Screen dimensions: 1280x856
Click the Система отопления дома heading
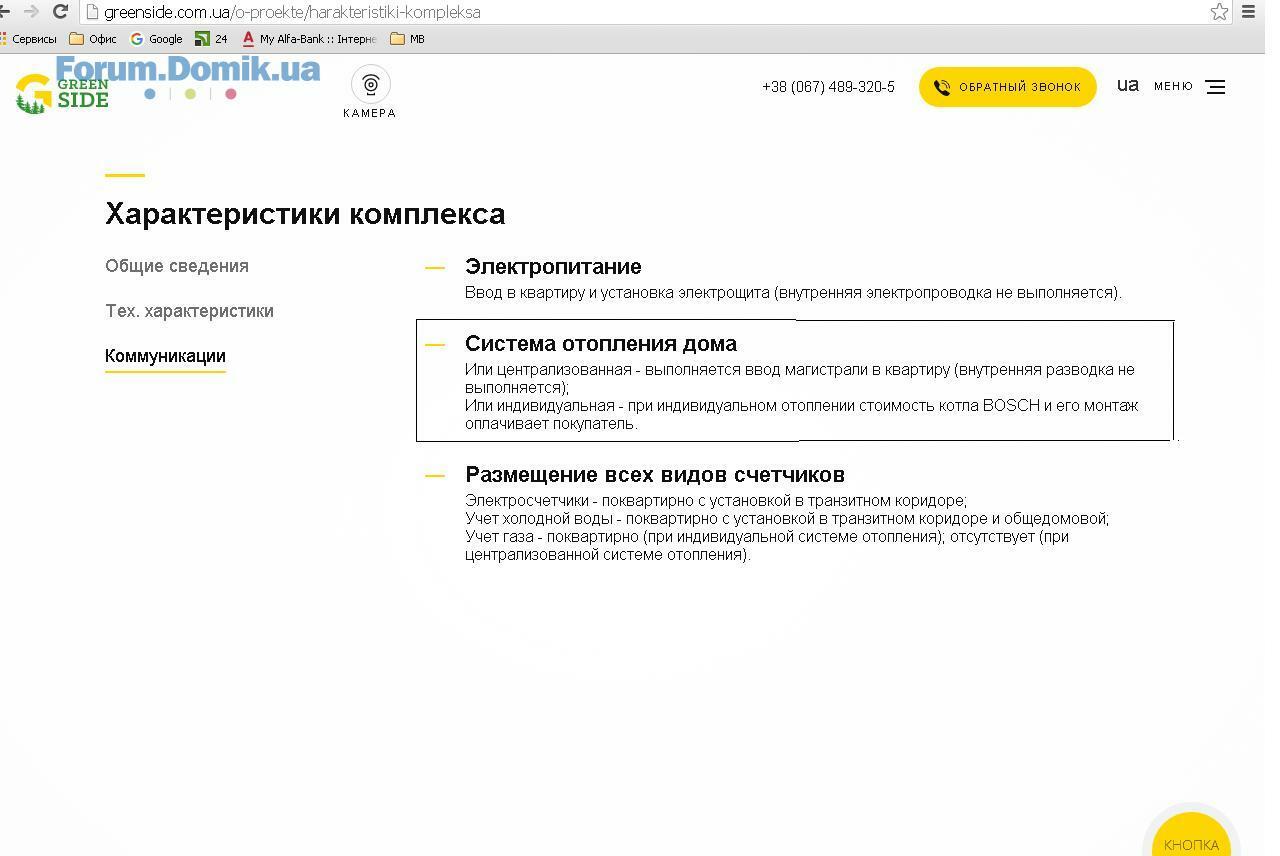[x=601, y=344]
